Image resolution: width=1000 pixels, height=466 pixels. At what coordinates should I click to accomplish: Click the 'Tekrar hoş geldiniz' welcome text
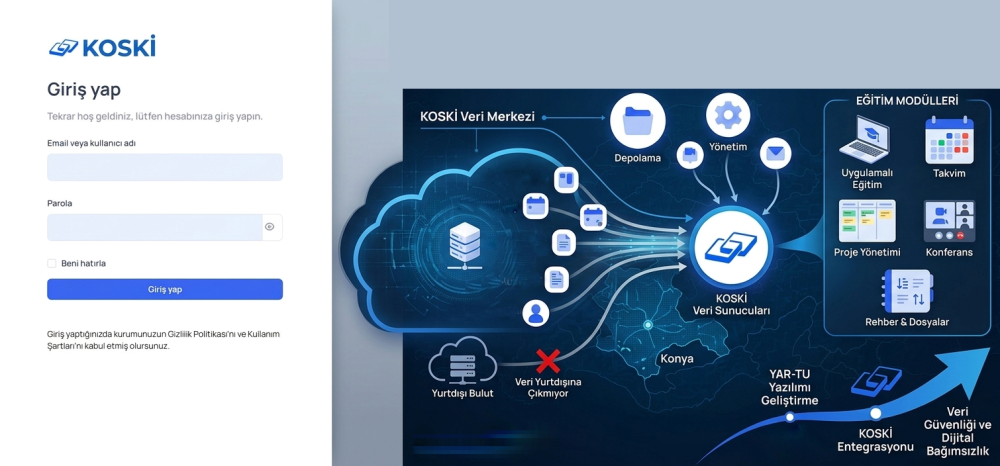point(155,117)
